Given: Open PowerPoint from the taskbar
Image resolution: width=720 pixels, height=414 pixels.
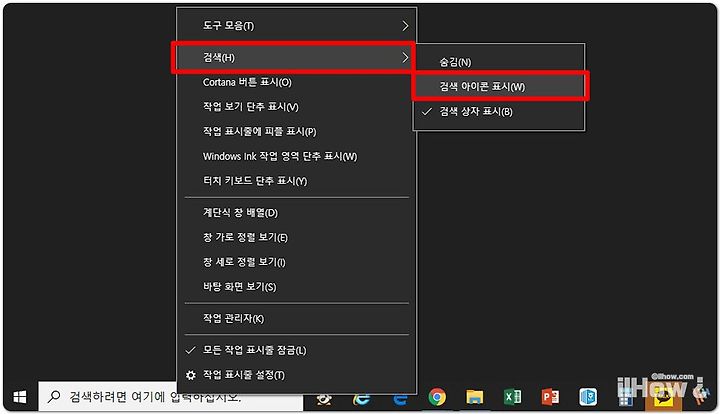Looking at the screenshot, I should (550, 397).
